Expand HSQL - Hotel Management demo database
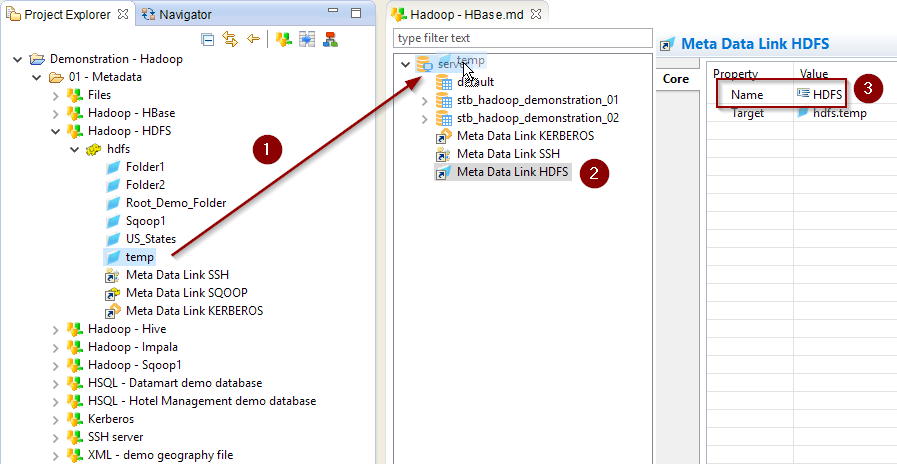The width and height of the screenshot is (897, 464). coord(55,401)
